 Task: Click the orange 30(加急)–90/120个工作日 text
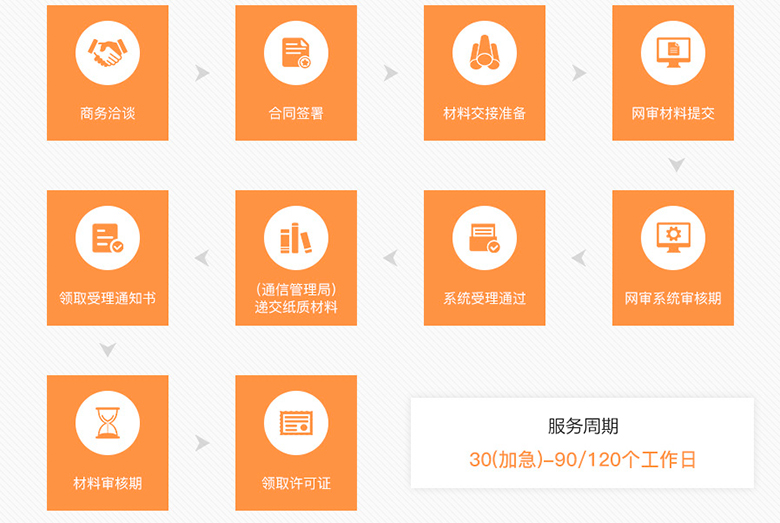(582, 460)
